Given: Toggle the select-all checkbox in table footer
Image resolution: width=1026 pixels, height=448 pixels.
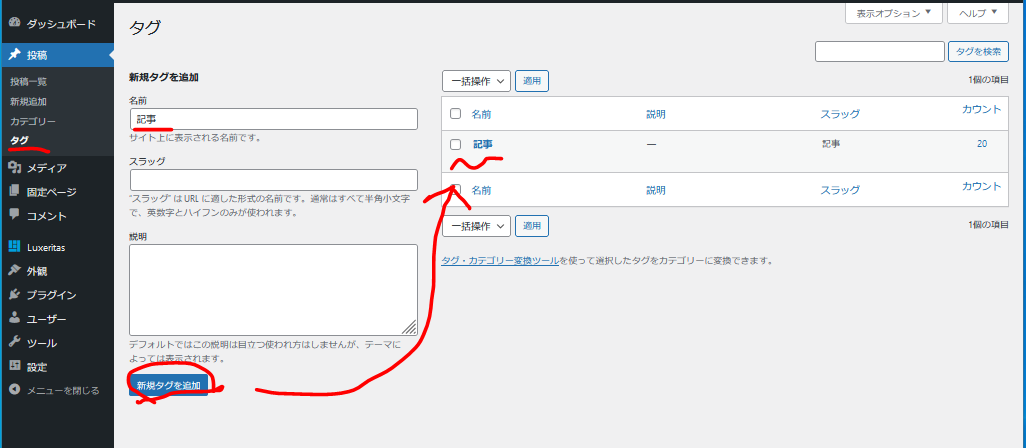Looking at the screenshot, I should [x=455, y=188].
